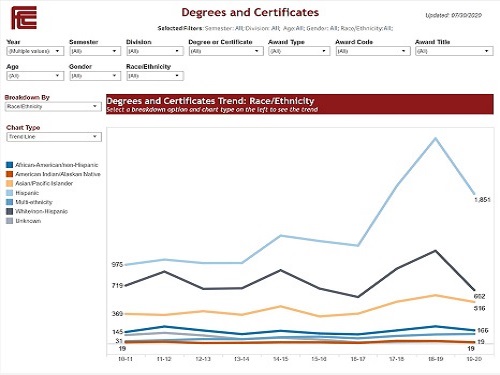Click the Updated date text
The width and height of the screenshot is (500, 375).
453,15
